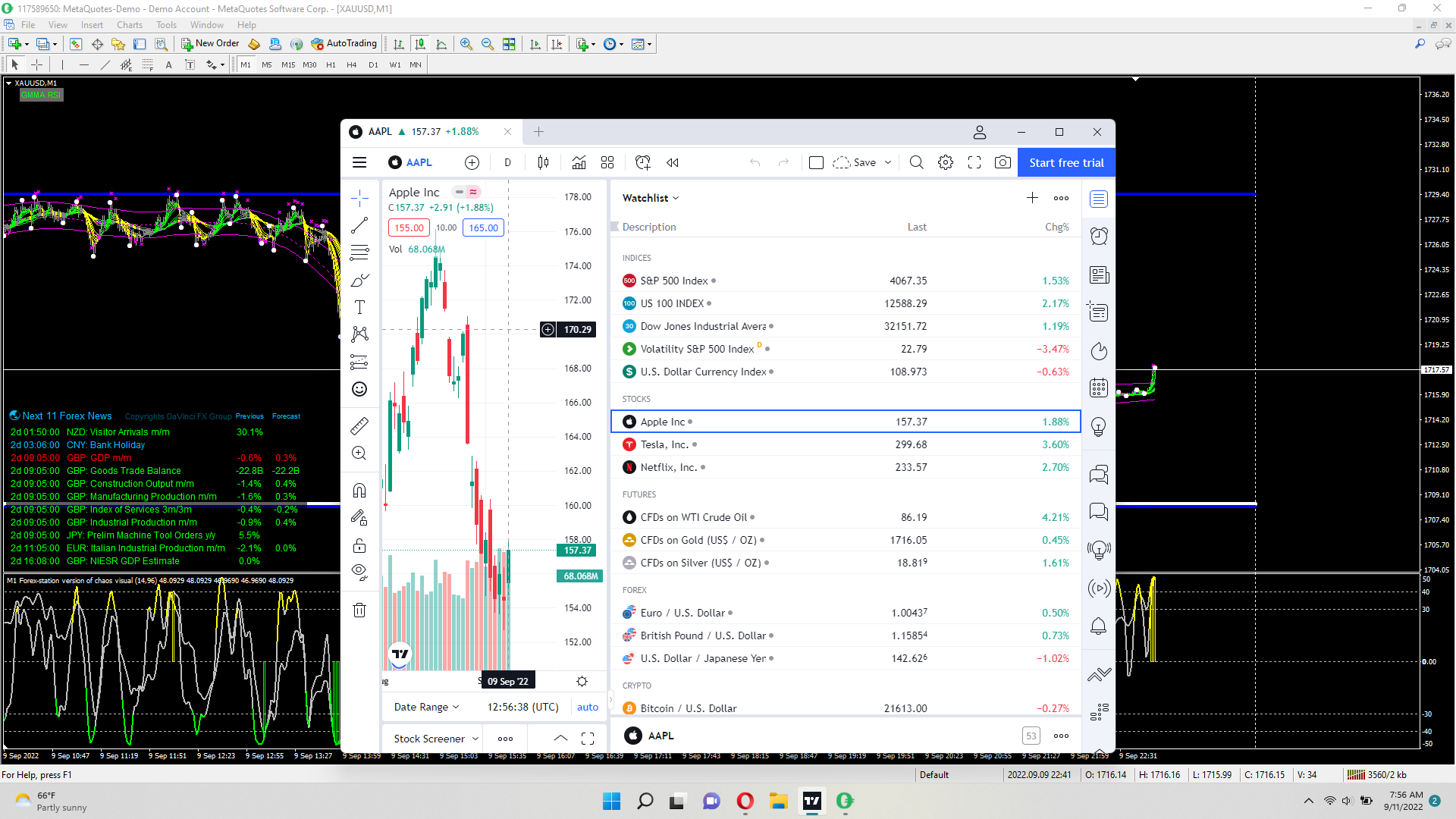This screenshot has width=1456, height=819.
Task: Expand the Stock Screener dropdown
Action: (436, 739)
